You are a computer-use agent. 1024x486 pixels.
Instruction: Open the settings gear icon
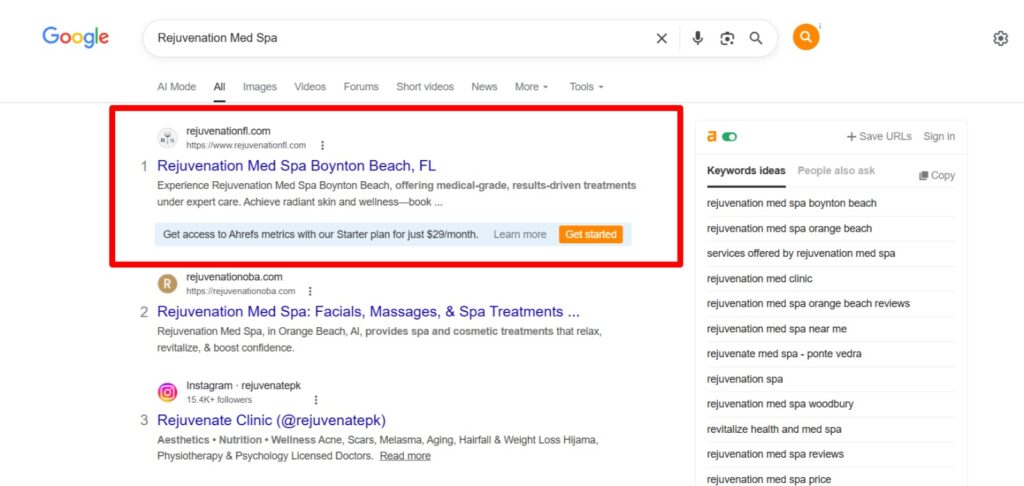(x=1000, y=38)
